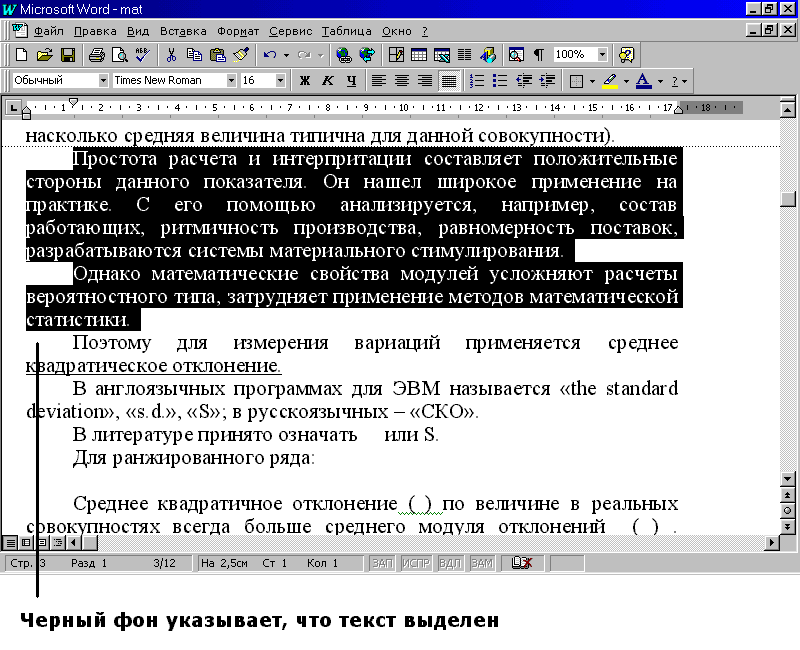This screenshot has width=800, height=650.
Task: Open the Сервис menu
Action: (x=290, y=31)
